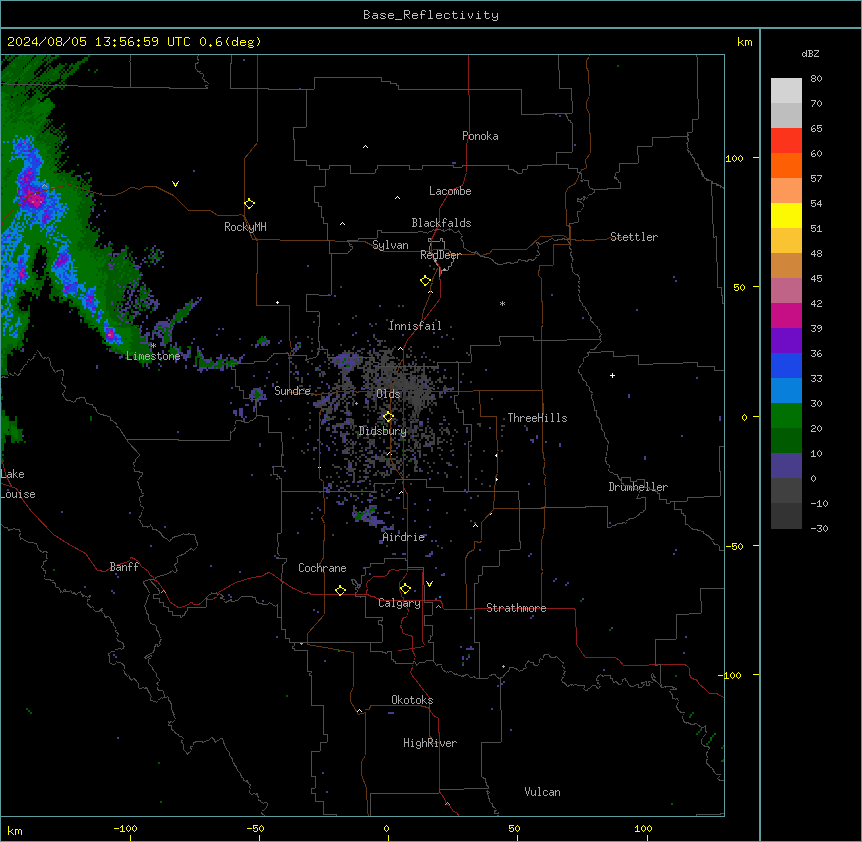The height and width of the screenshot is (842, 862).
Task: Click the -30 value on the dBZ scale
Action: 819,528
